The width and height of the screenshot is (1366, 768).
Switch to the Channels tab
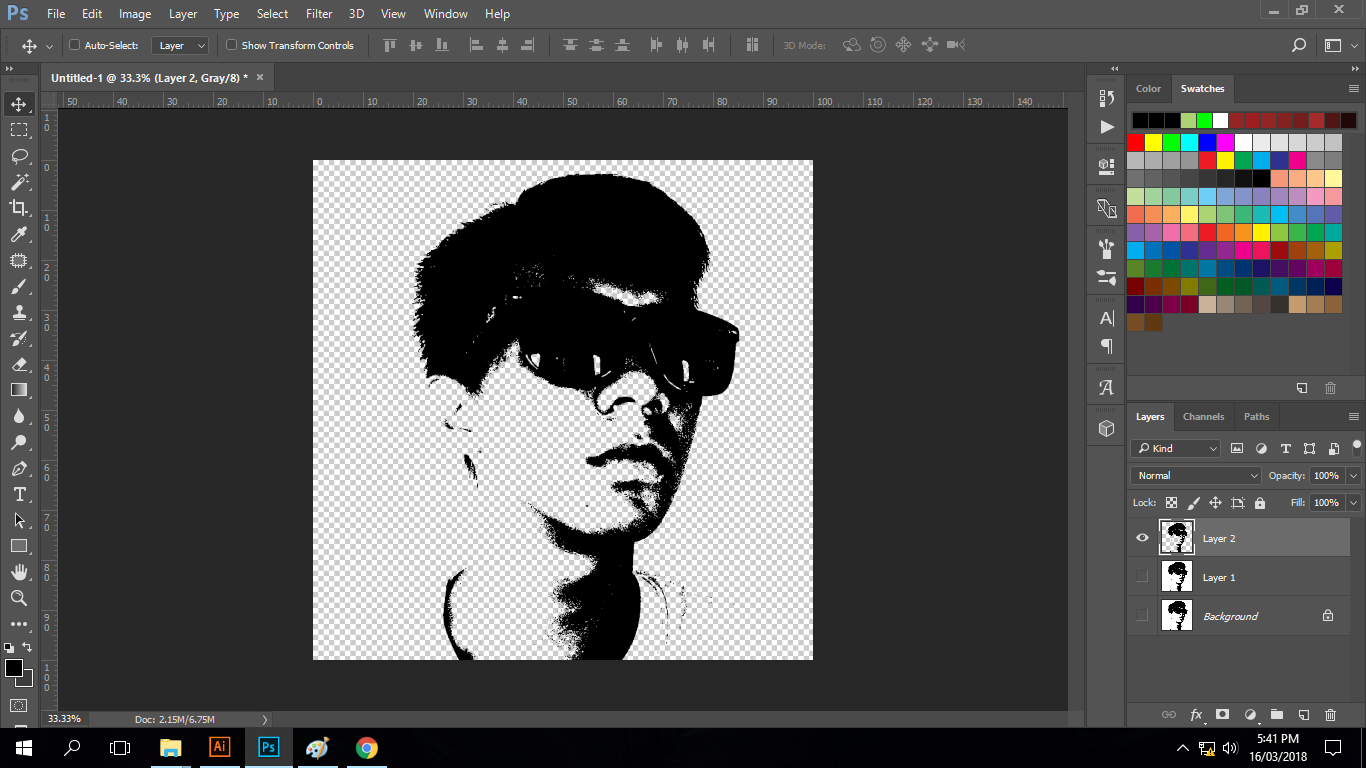[x=1203, y=417]
